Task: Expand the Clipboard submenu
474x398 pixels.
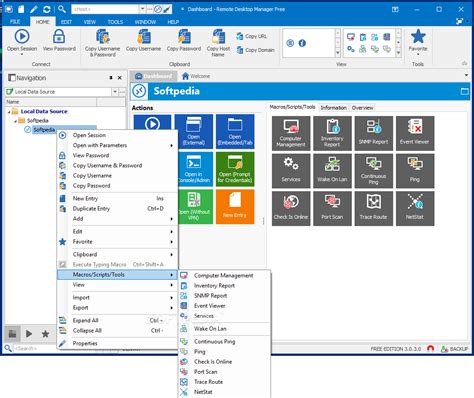Action: pyautogui.click(x=118, y=254)
